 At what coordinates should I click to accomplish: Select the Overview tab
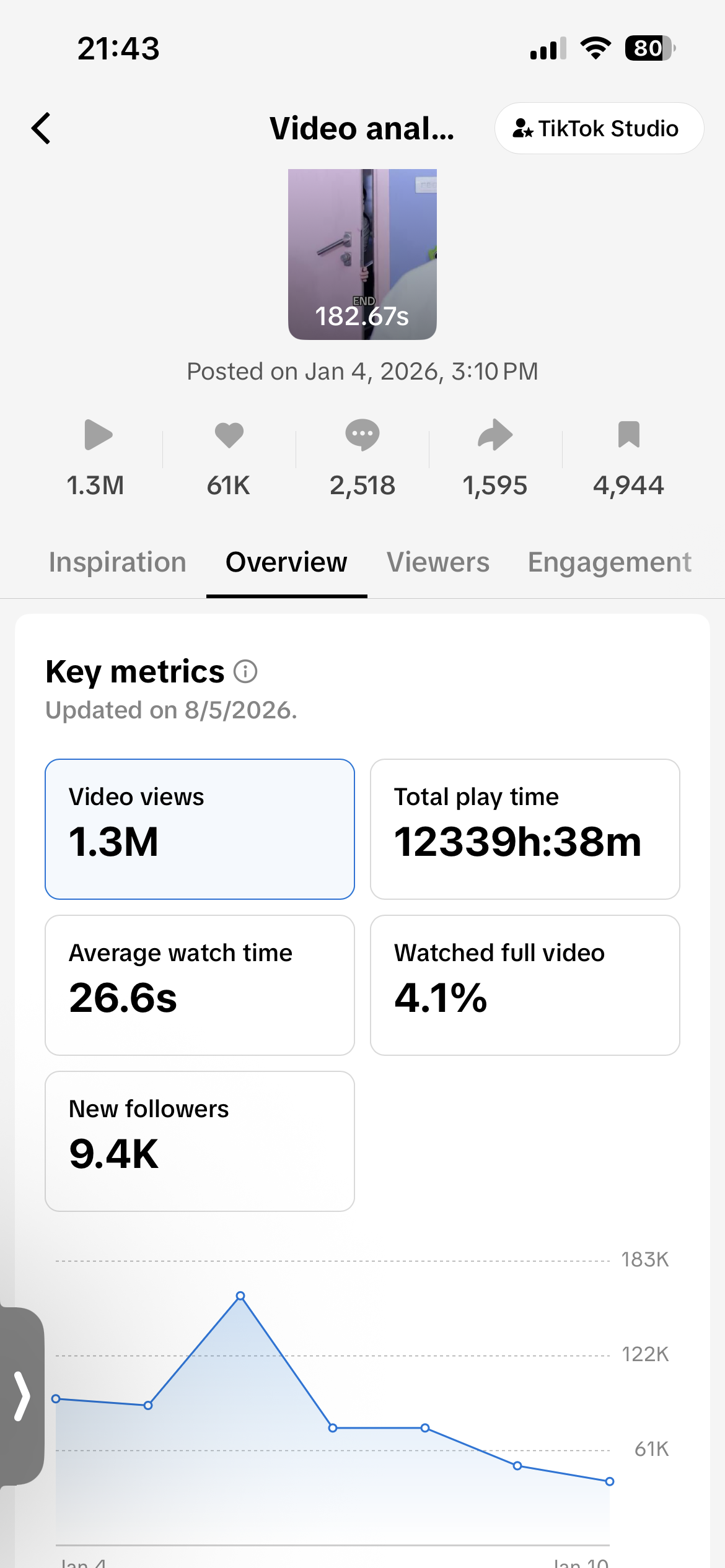point(286,562)
